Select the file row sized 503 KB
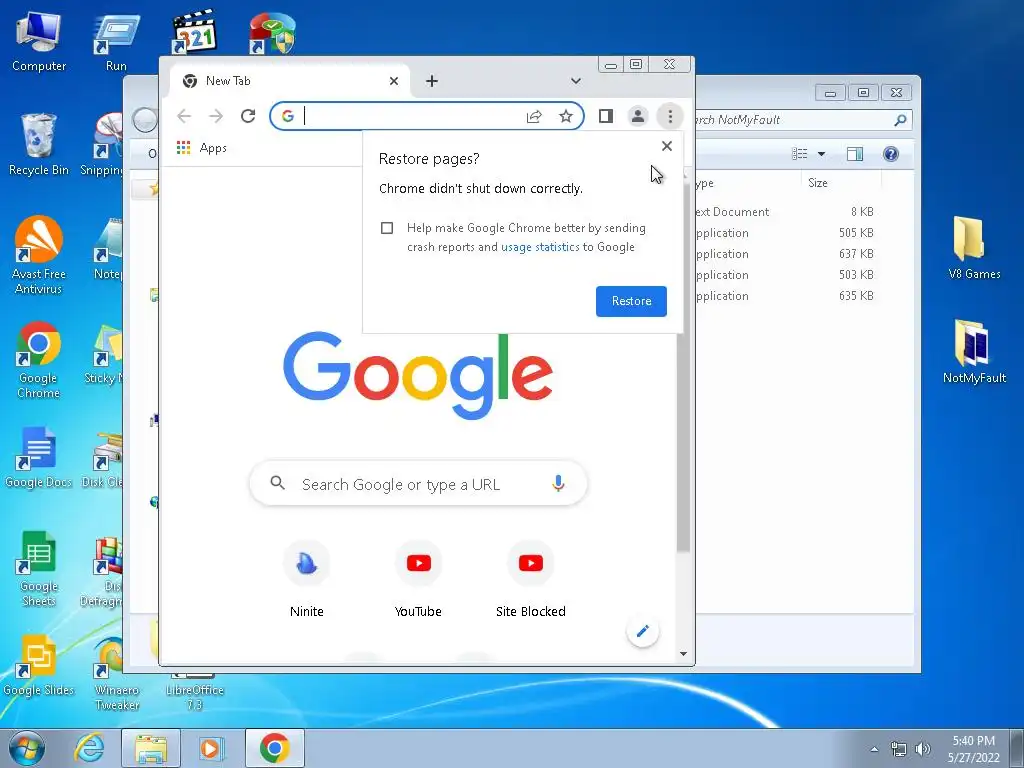 pyautogui.click(x=784, y=275)
